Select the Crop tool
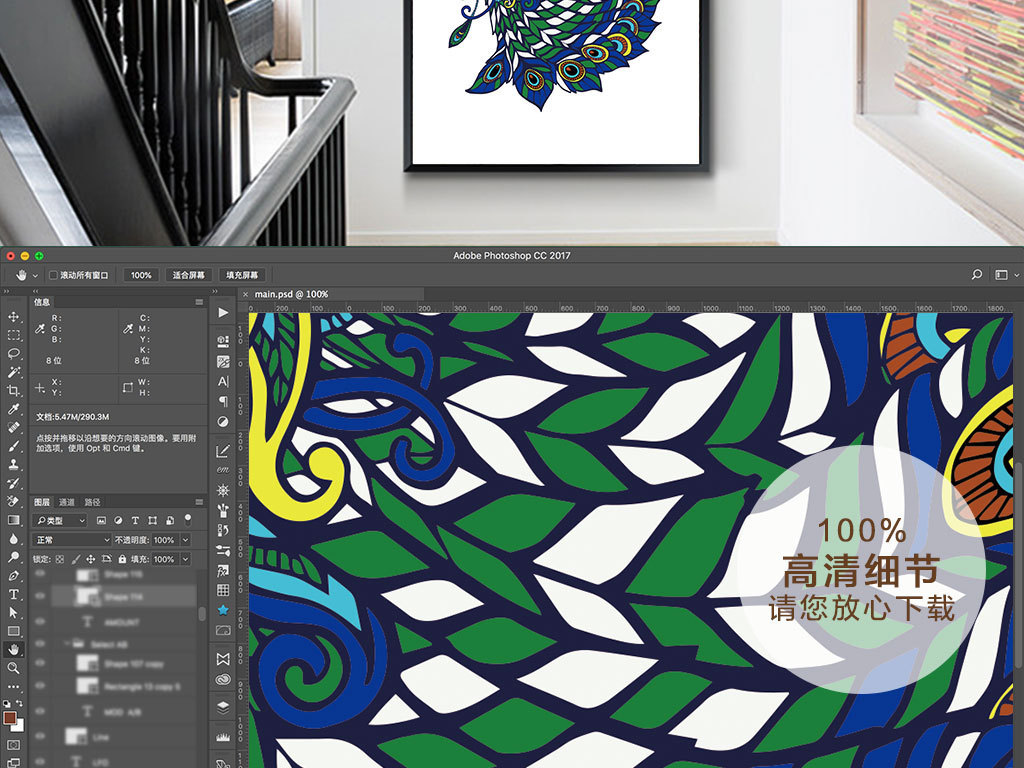This screenshot has width=1024, height=768. [x=14, y=389]
